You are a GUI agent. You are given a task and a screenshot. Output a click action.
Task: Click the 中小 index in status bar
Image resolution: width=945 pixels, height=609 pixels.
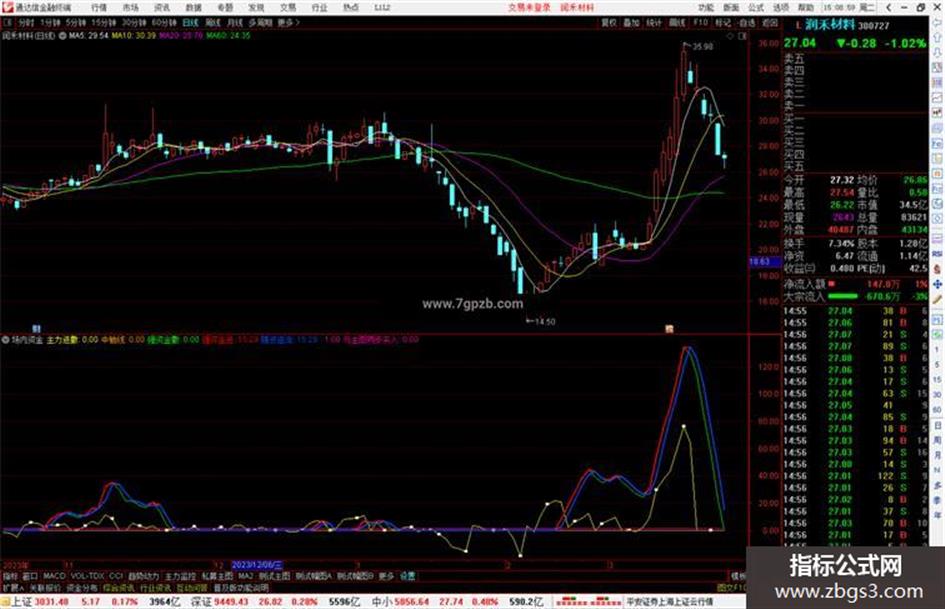(382, 602)
